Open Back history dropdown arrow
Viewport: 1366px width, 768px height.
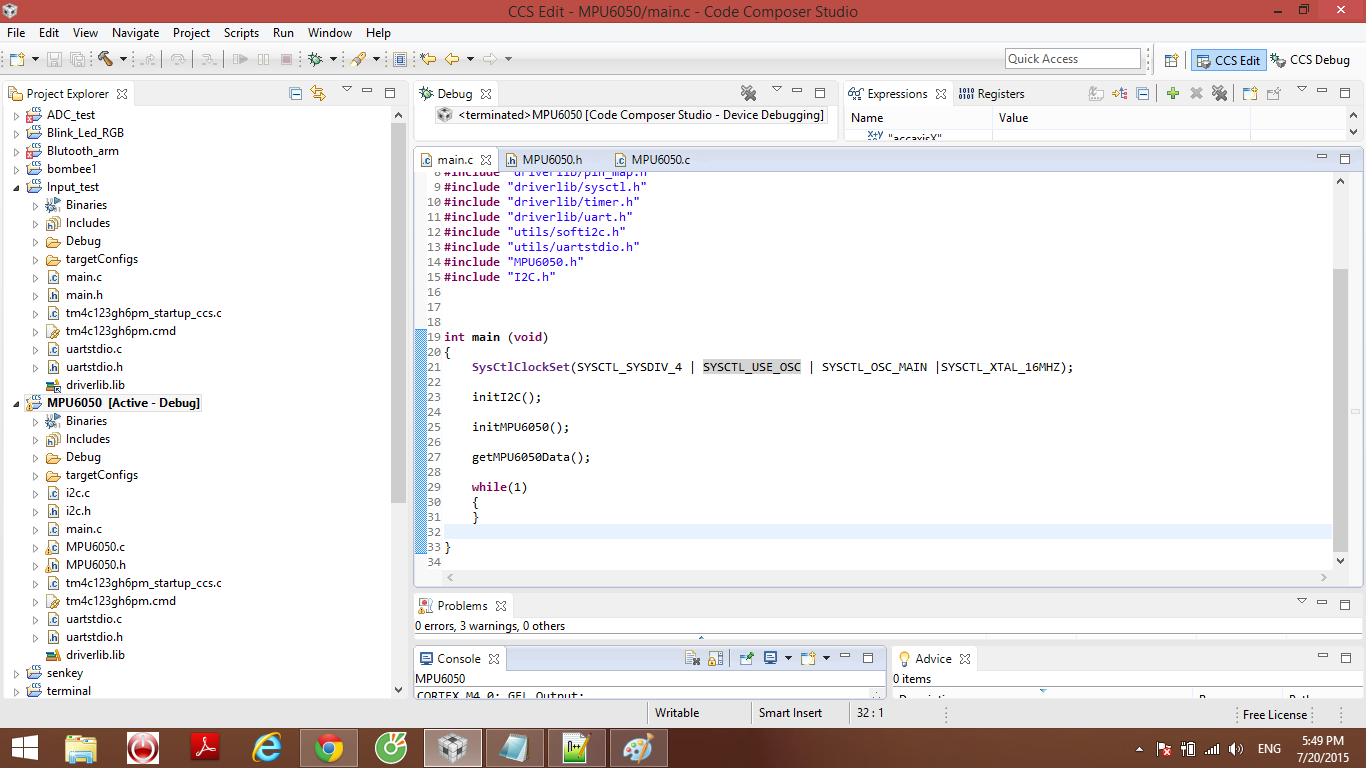(469, 59)
